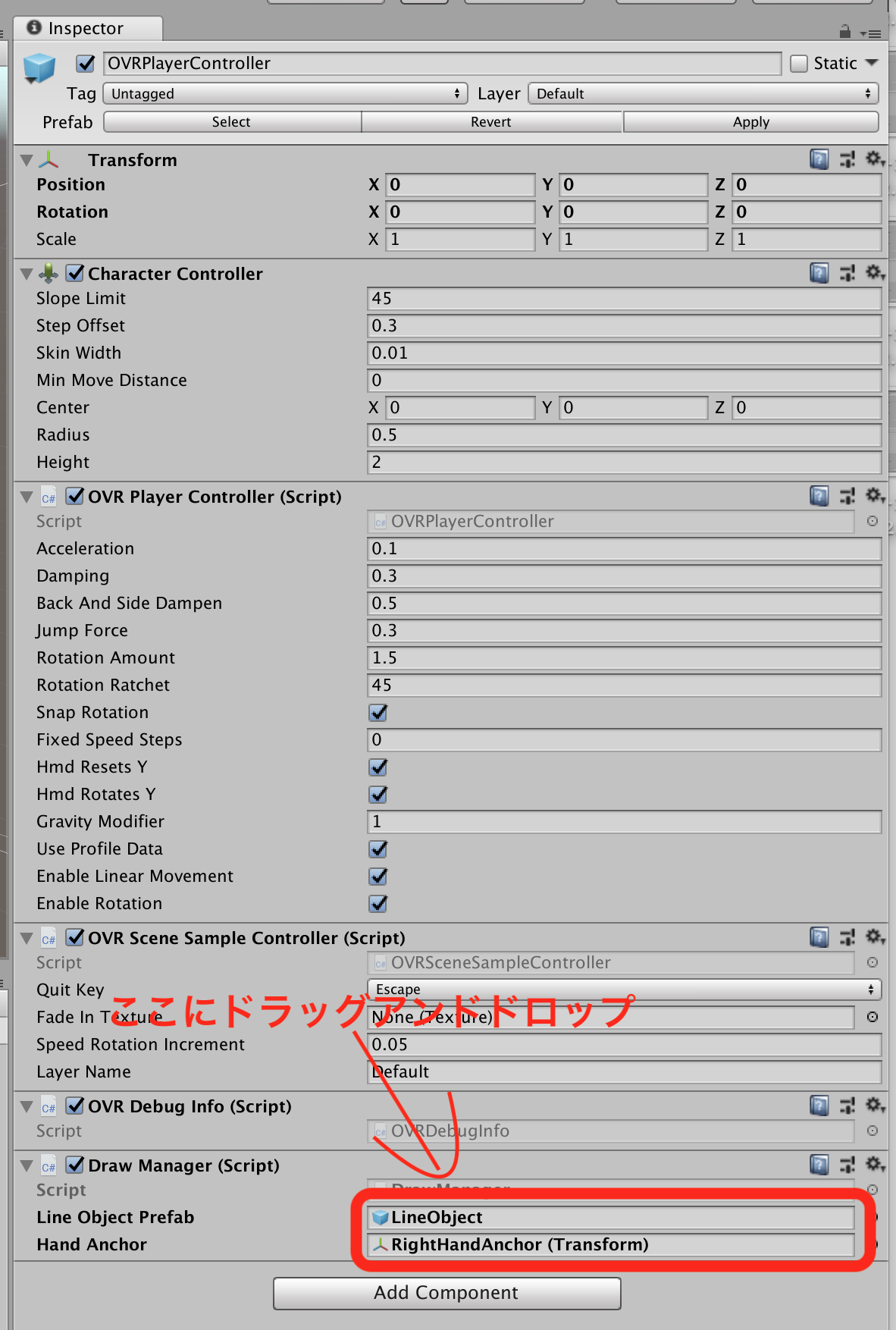896x1330 pixels.
Task: Open object picker for OVRSceneSampleController script
Action: (873, 962)
